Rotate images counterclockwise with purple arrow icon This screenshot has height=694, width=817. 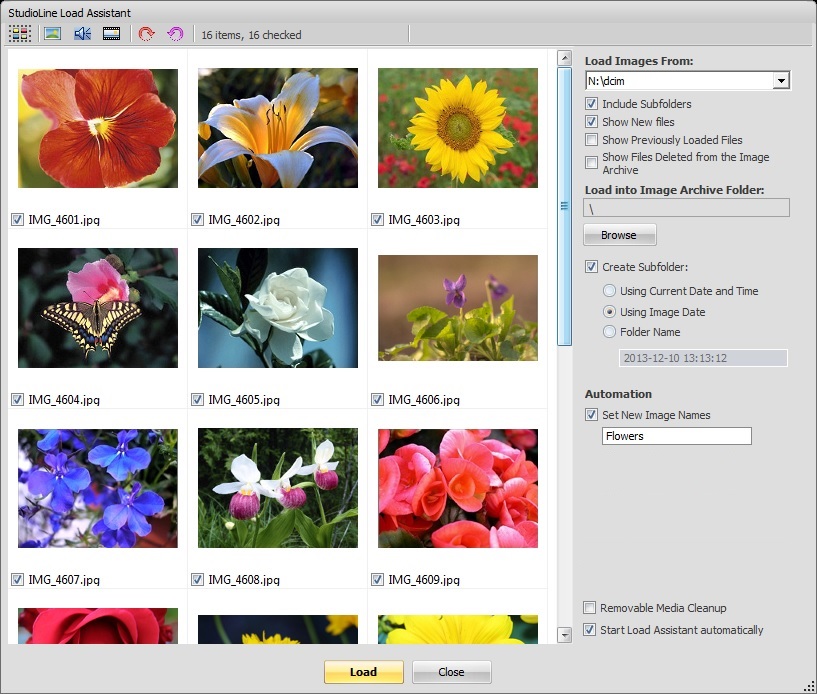point(175,34)
